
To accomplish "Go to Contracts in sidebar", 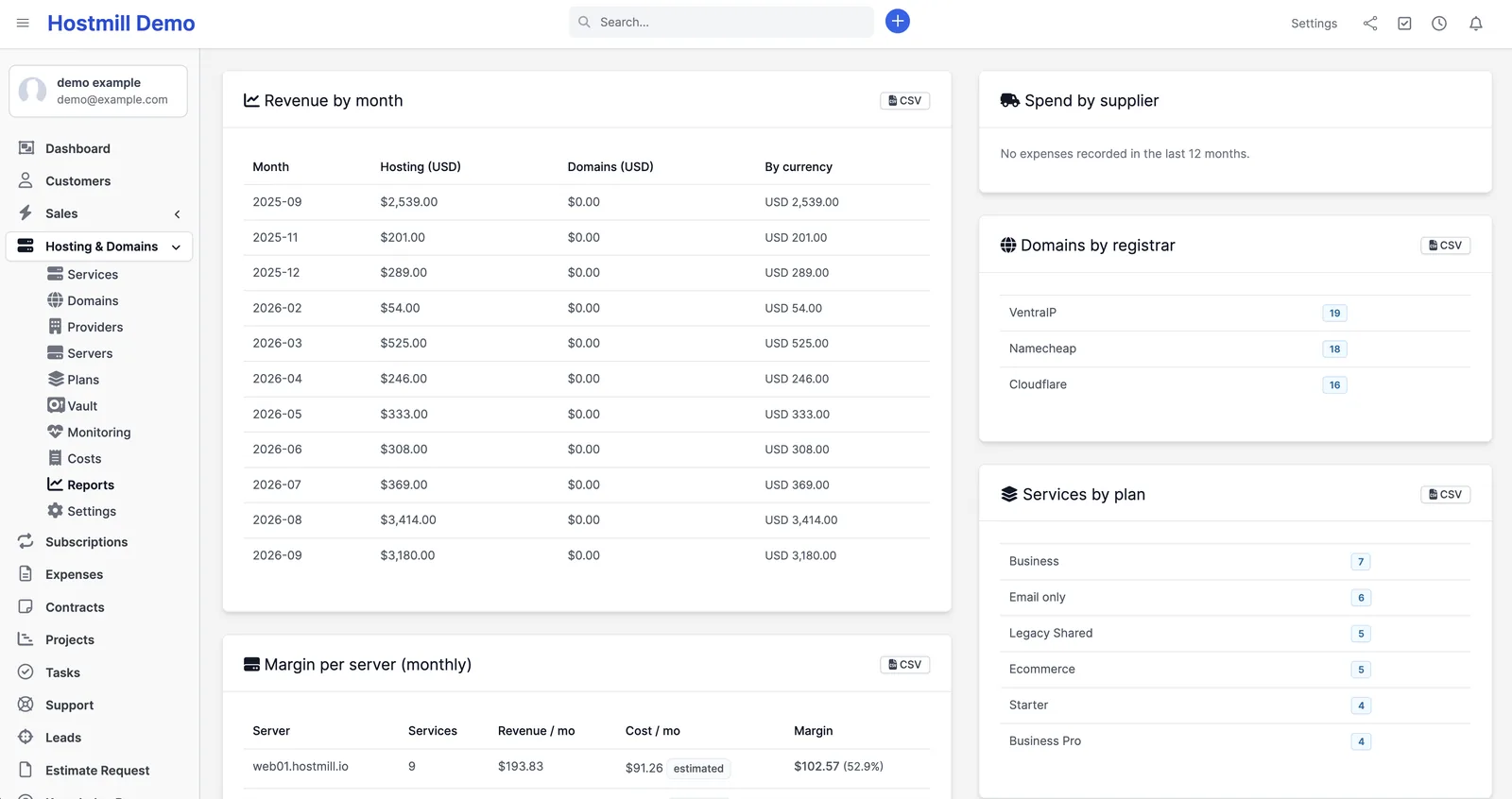I will pos(75,607).
